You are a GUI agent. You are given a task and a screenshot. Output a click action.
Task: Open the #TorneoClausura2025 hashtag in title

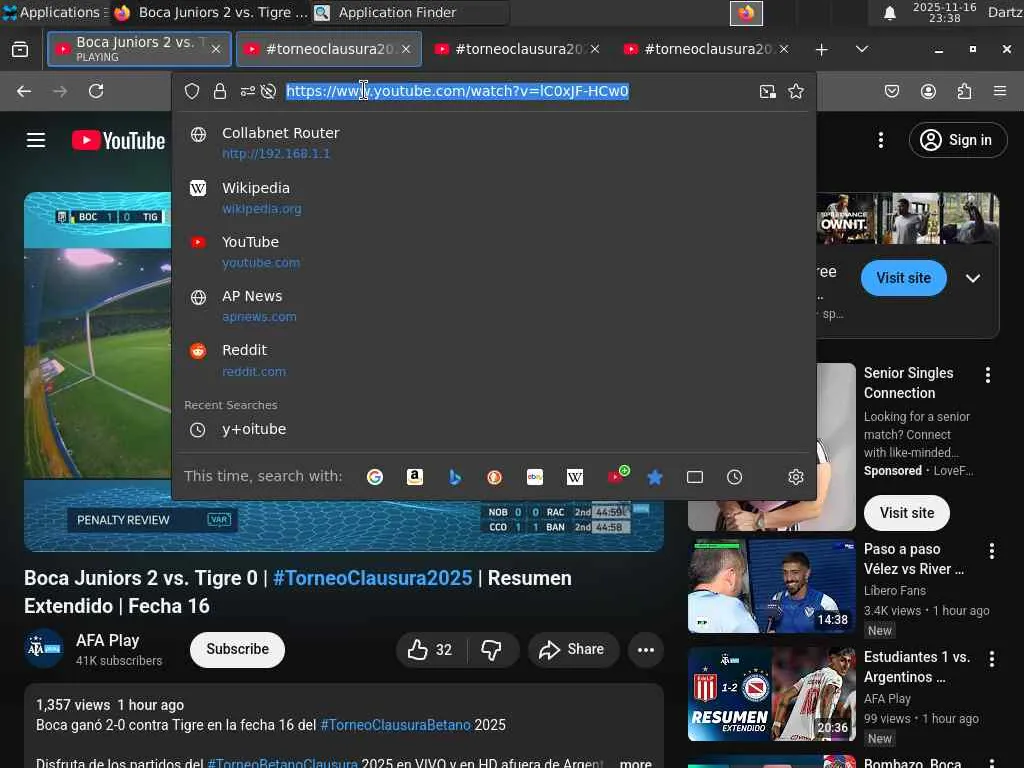[373, 578]
